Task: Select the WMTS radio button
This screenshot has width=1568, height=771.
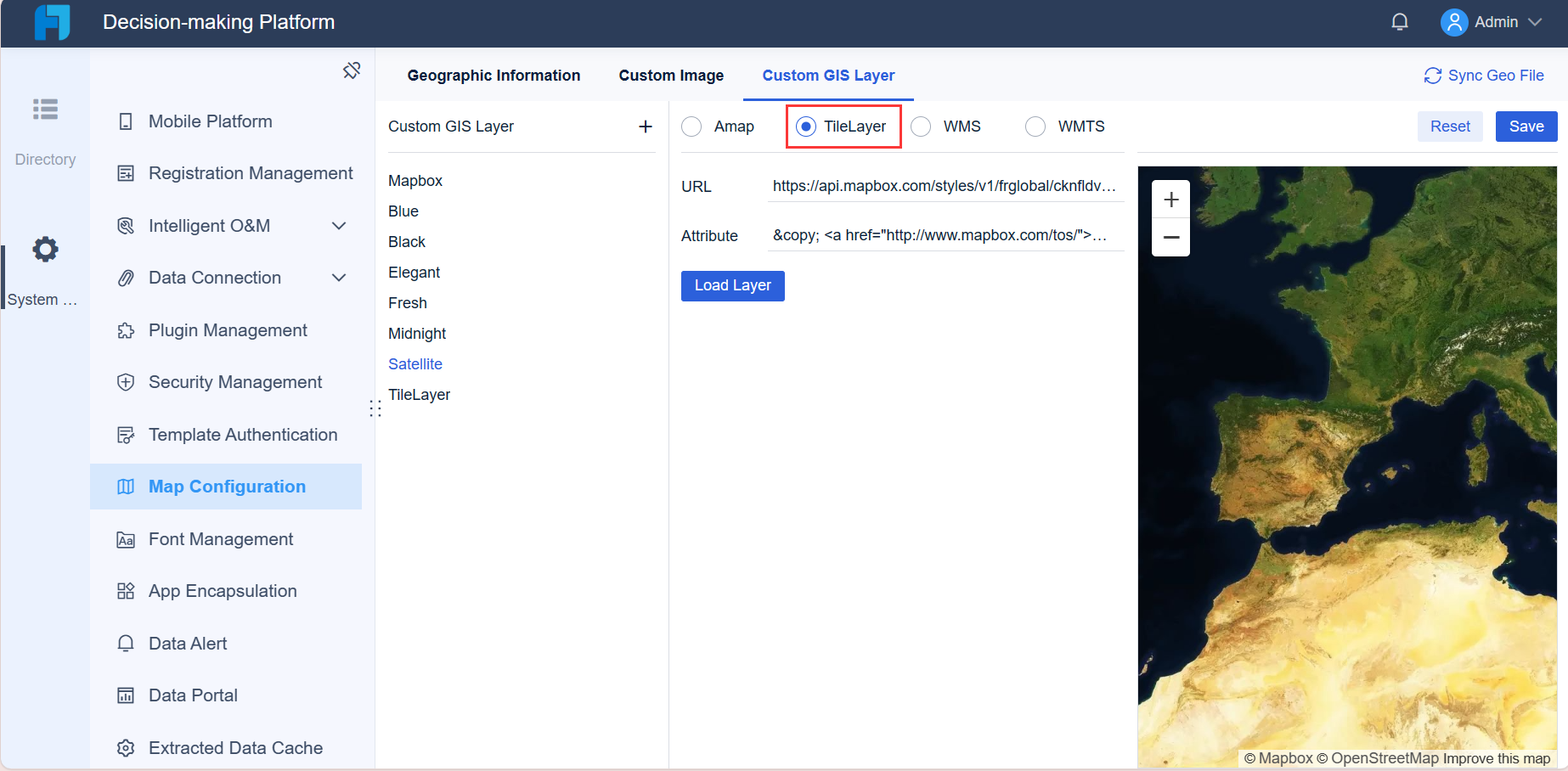Action: coord(1035,126)
